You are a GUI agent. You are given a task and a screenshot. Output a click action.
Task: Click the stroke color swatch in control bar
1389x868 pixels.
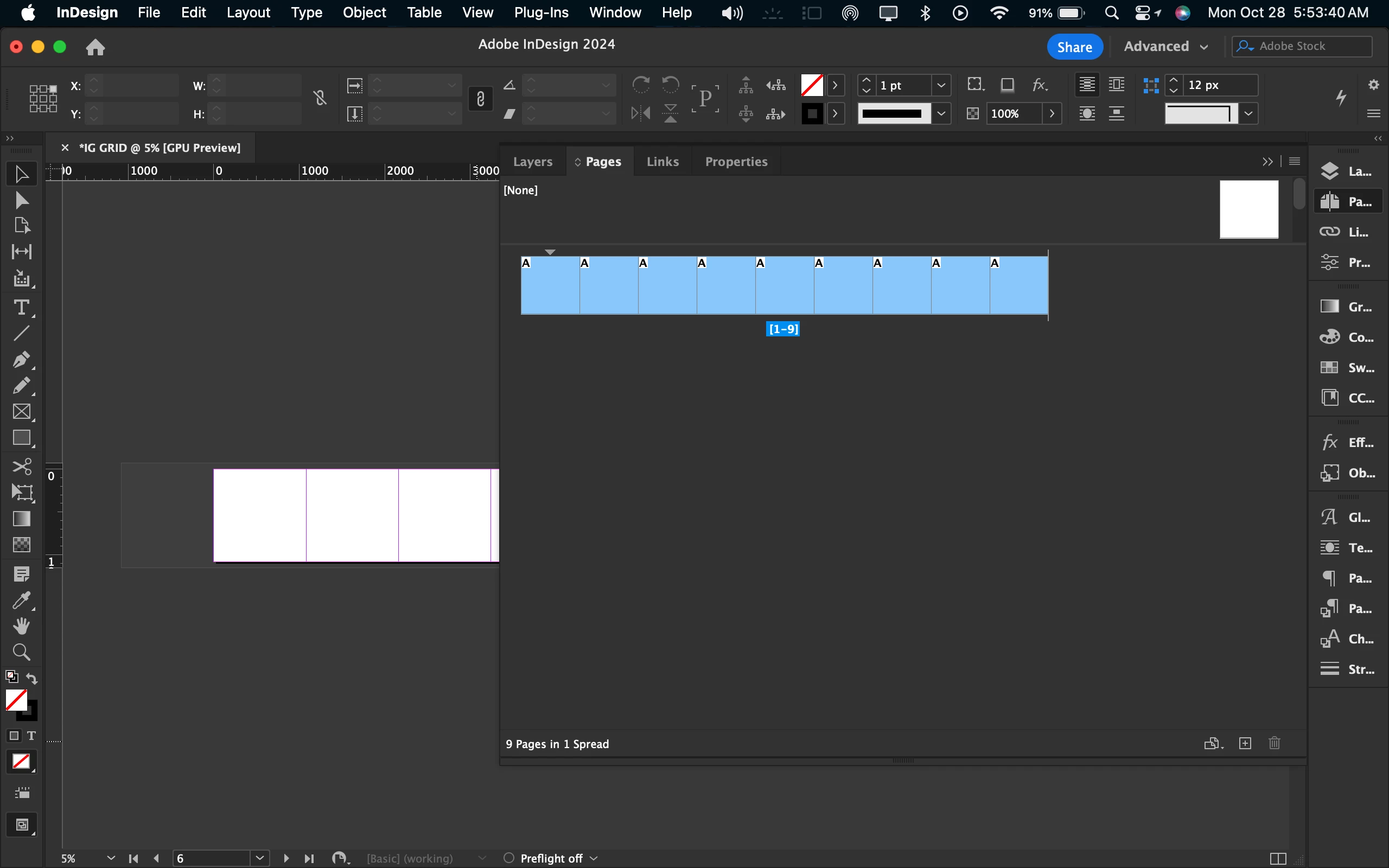point(812,114)
